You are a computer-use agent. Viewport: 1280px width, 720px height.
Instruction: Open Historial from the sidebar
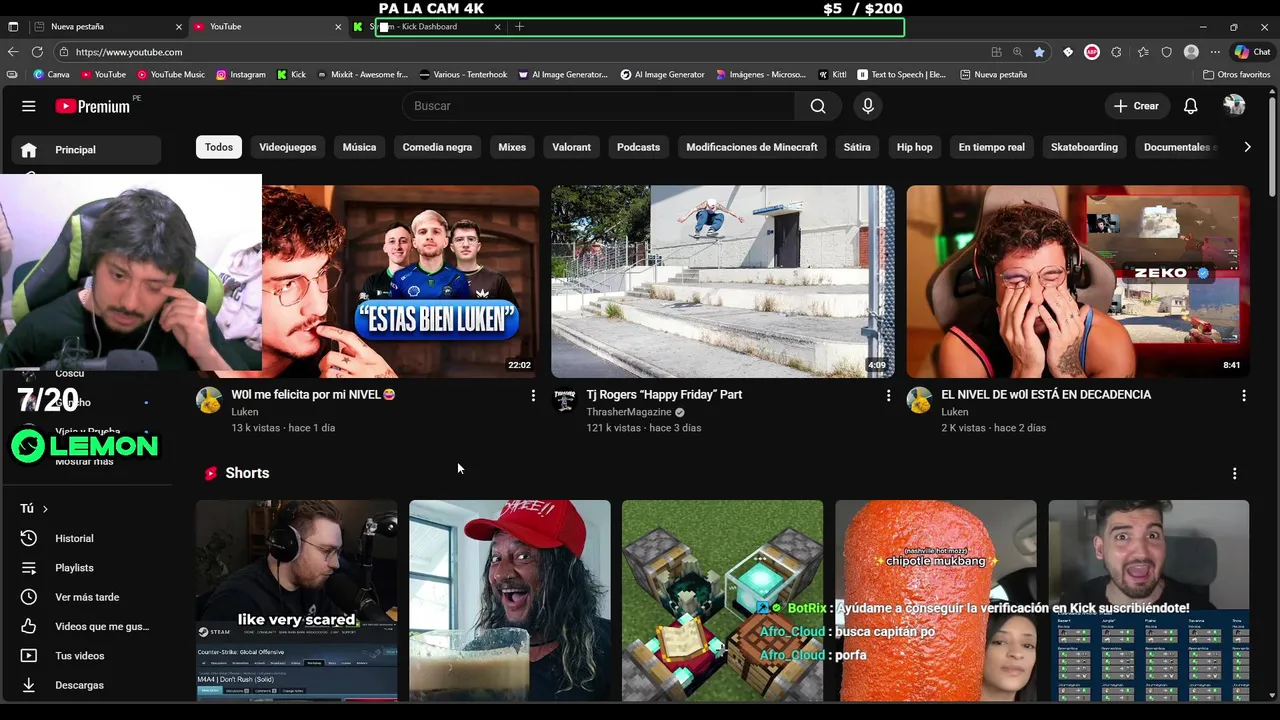(x=74, y=538)
